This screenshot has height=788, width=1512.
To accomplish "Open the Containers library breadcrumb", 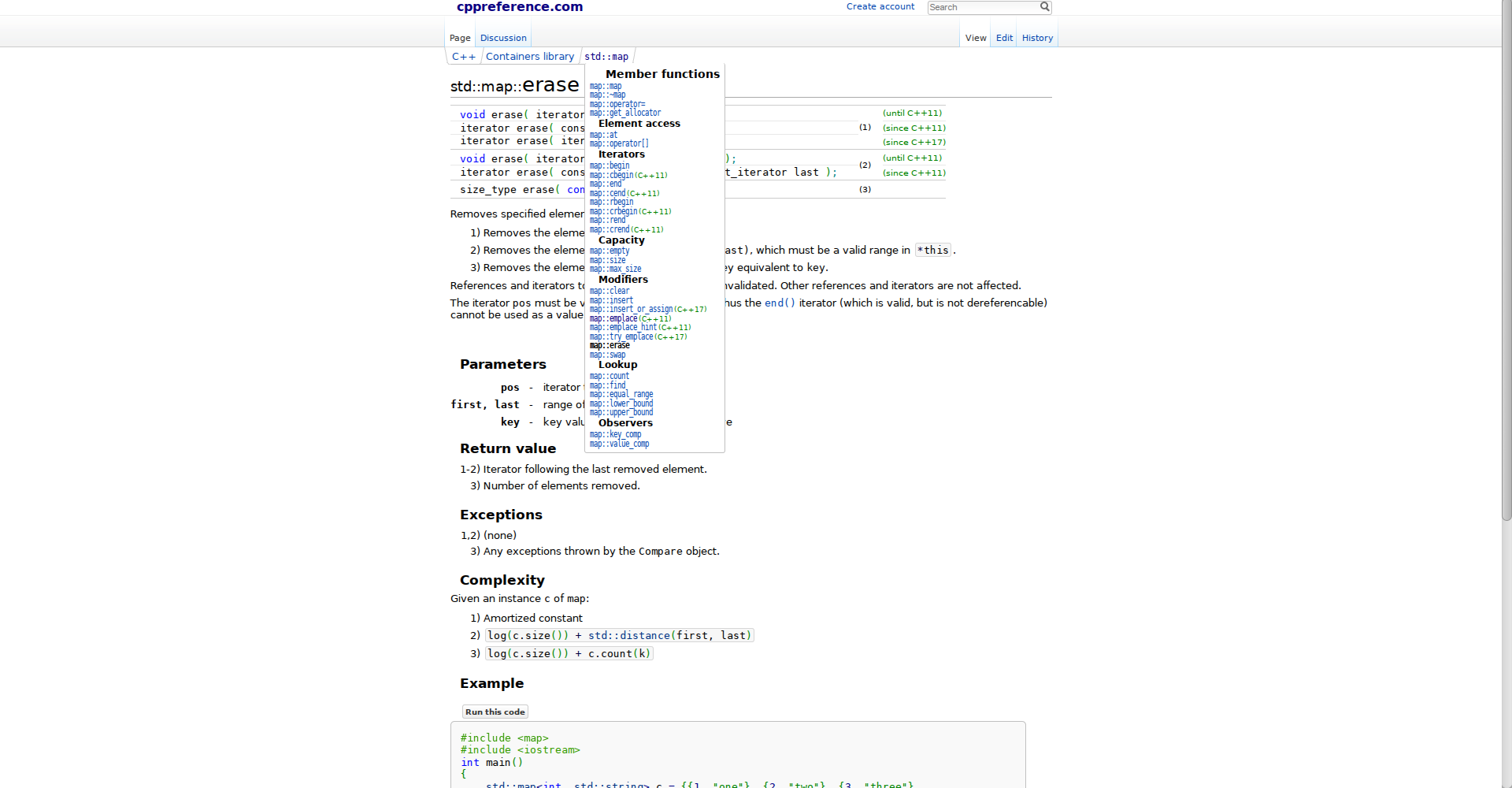I will 530,57.
